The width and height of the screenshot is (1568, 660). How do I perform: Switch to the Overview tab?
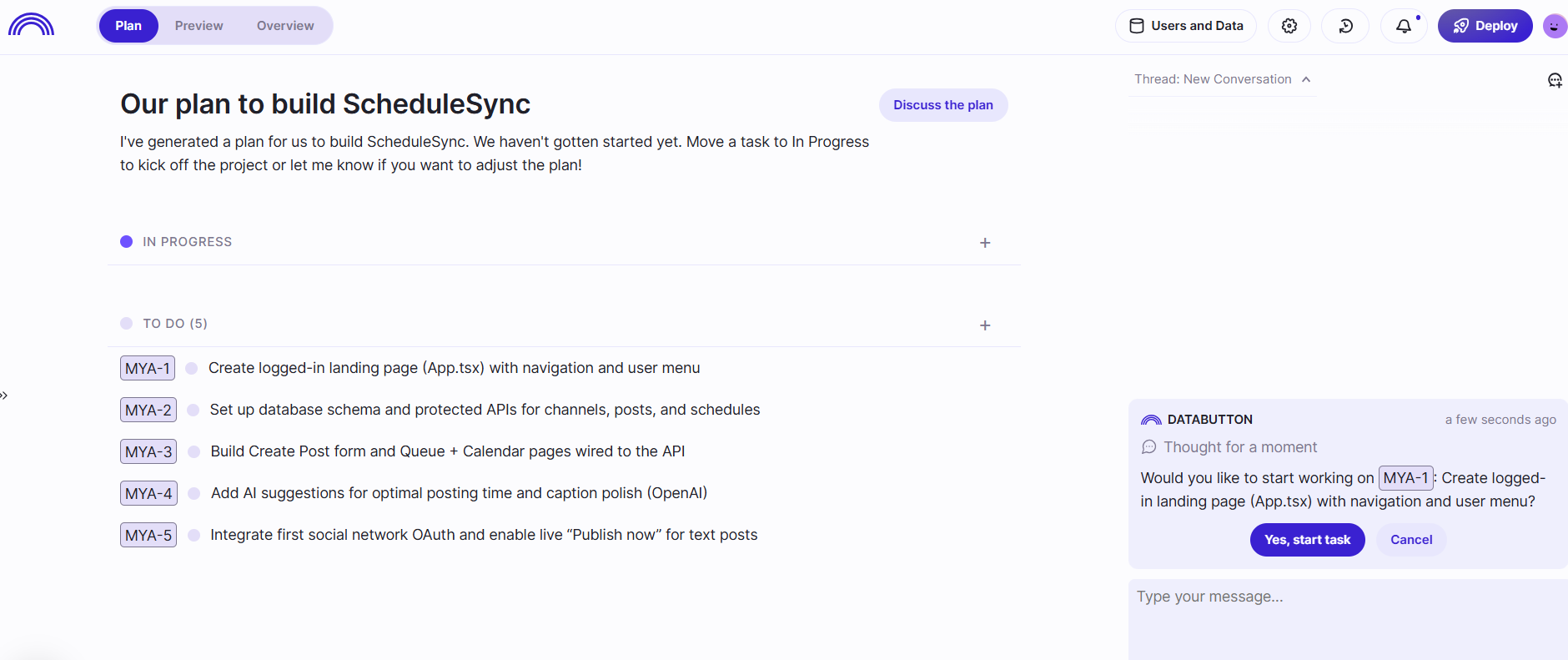(285, 26)
